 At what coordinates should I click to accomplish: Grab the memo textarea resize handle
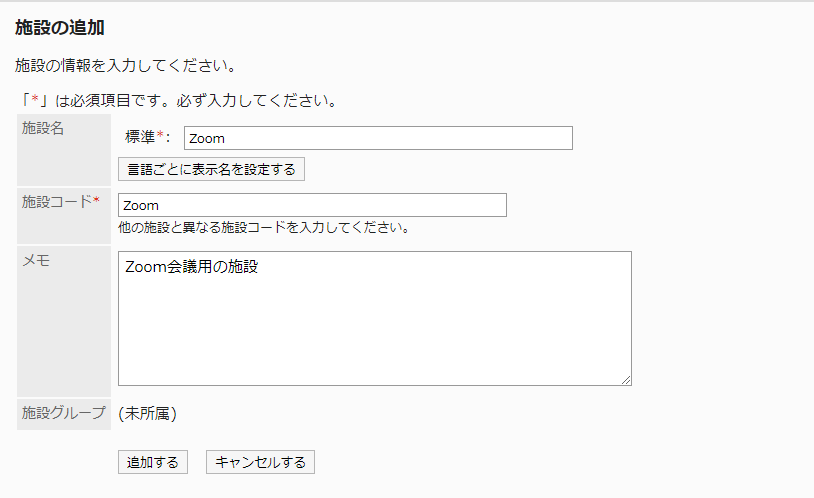tap(626, 380)
